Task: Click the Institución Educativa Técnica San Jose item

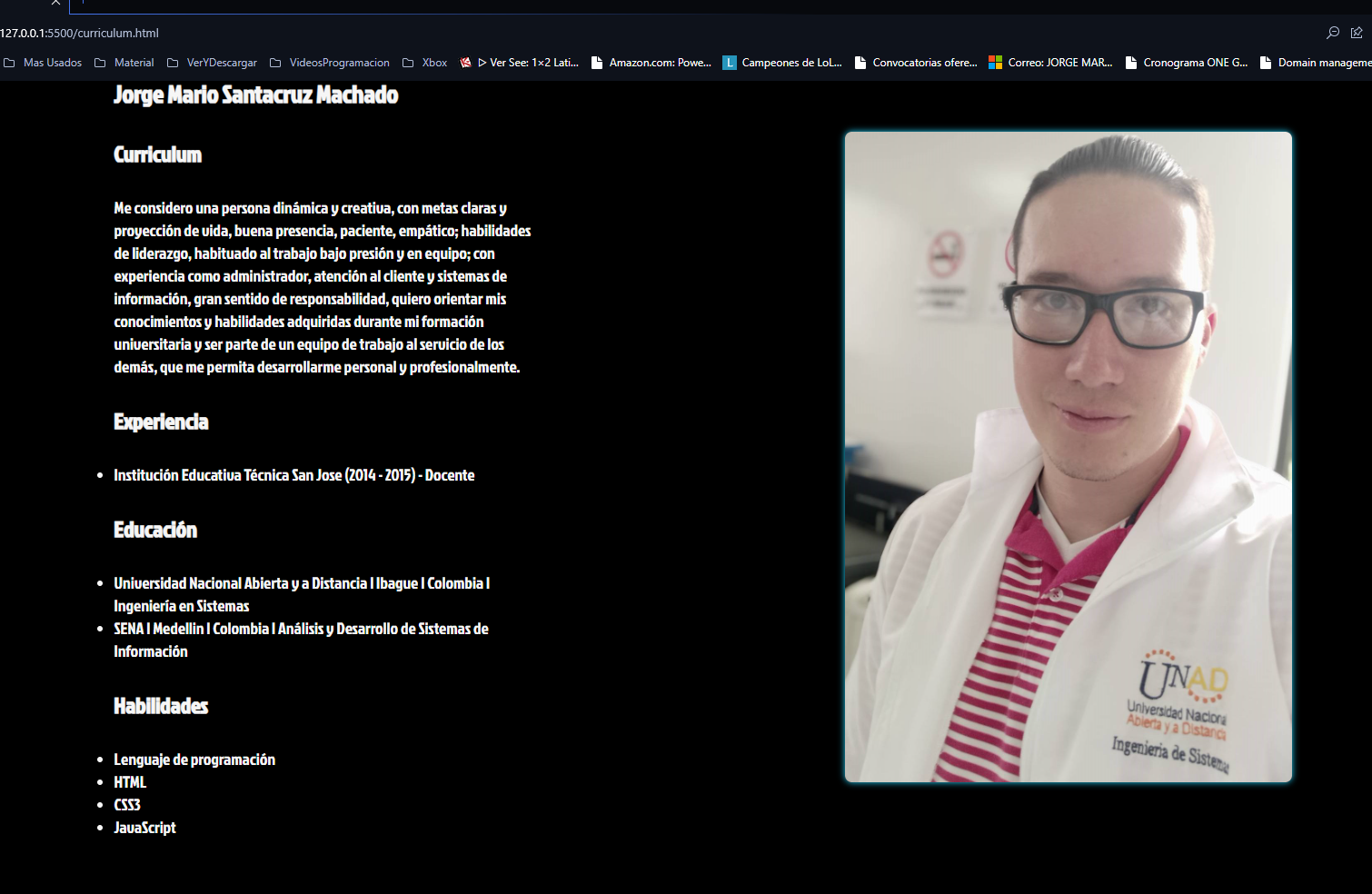Action: coord(294,475)
